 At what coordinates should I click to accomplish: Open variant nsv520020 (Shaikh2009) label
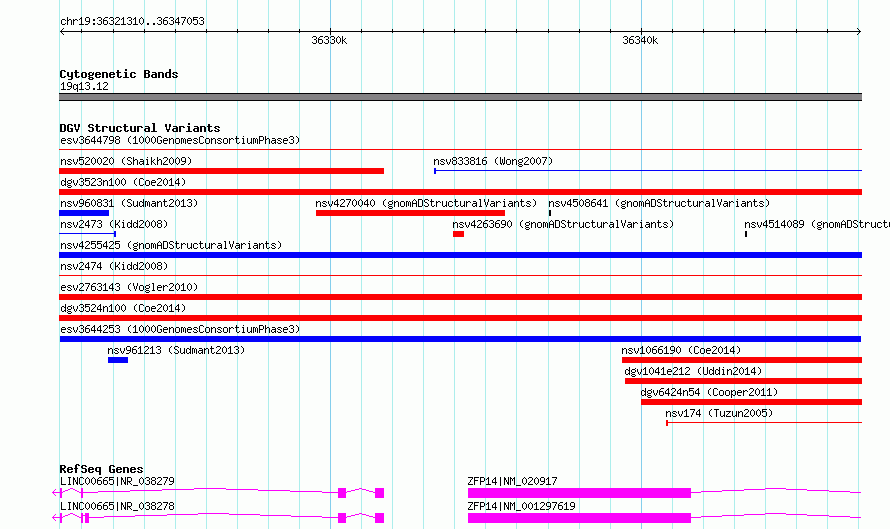click(x=126, y=161)
